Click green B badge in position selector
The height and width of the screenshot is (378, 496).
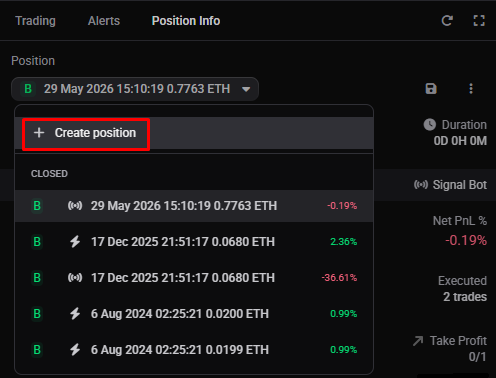[28, 89]
